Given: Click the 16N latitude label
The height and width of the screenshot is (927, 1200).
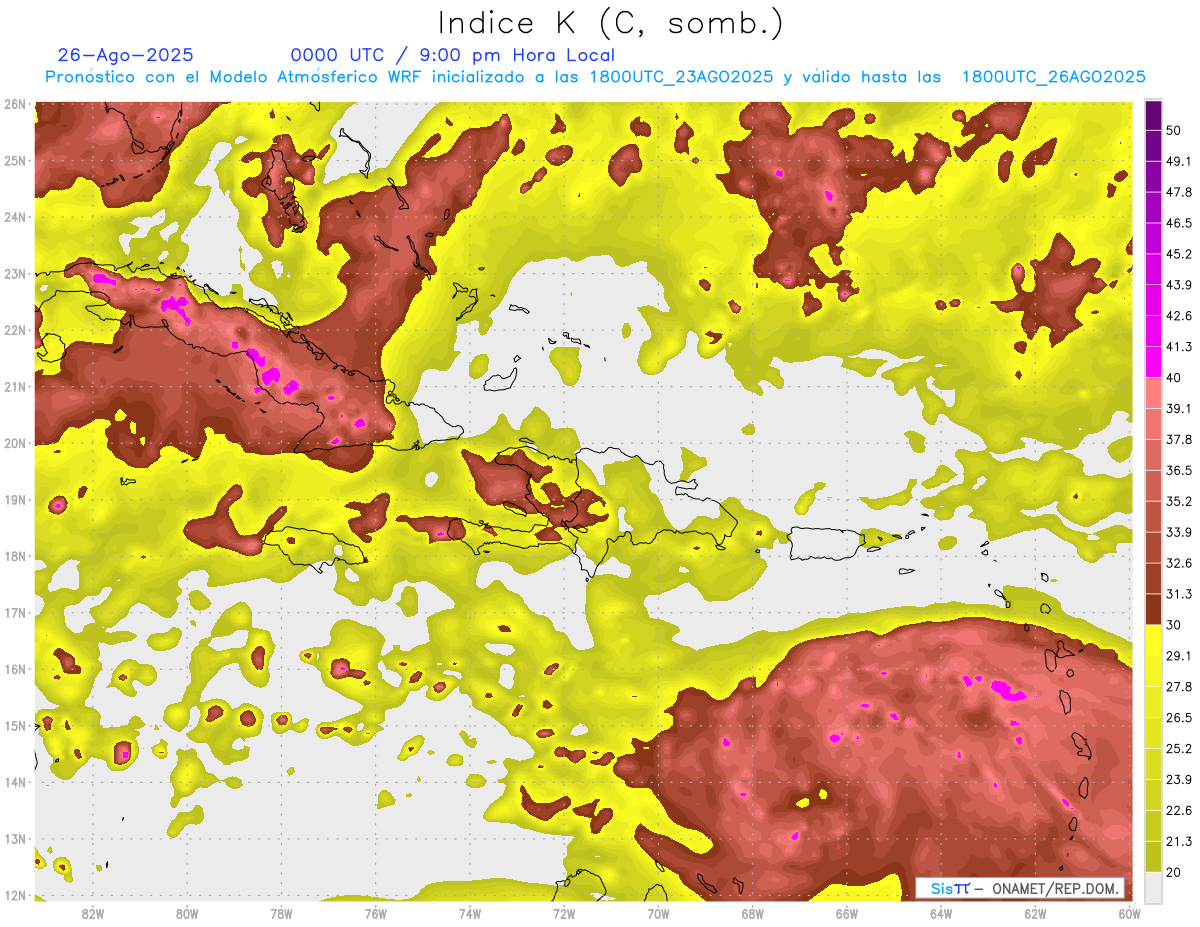Looking at the screenshot, I should point(14,669).
